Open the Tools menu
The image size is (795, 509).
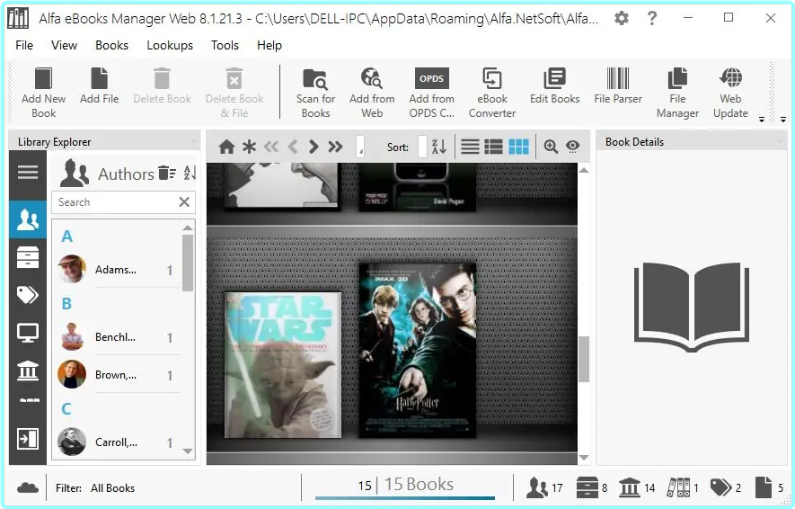pos(225,45)
